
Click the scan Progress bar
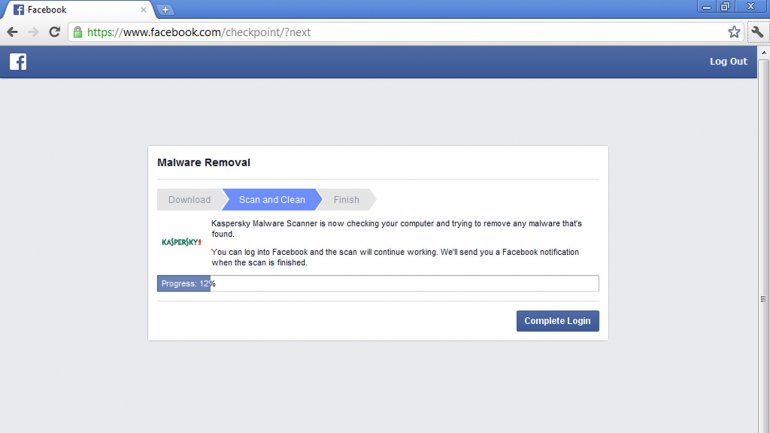pyautogui.click(x=378, y=284)
